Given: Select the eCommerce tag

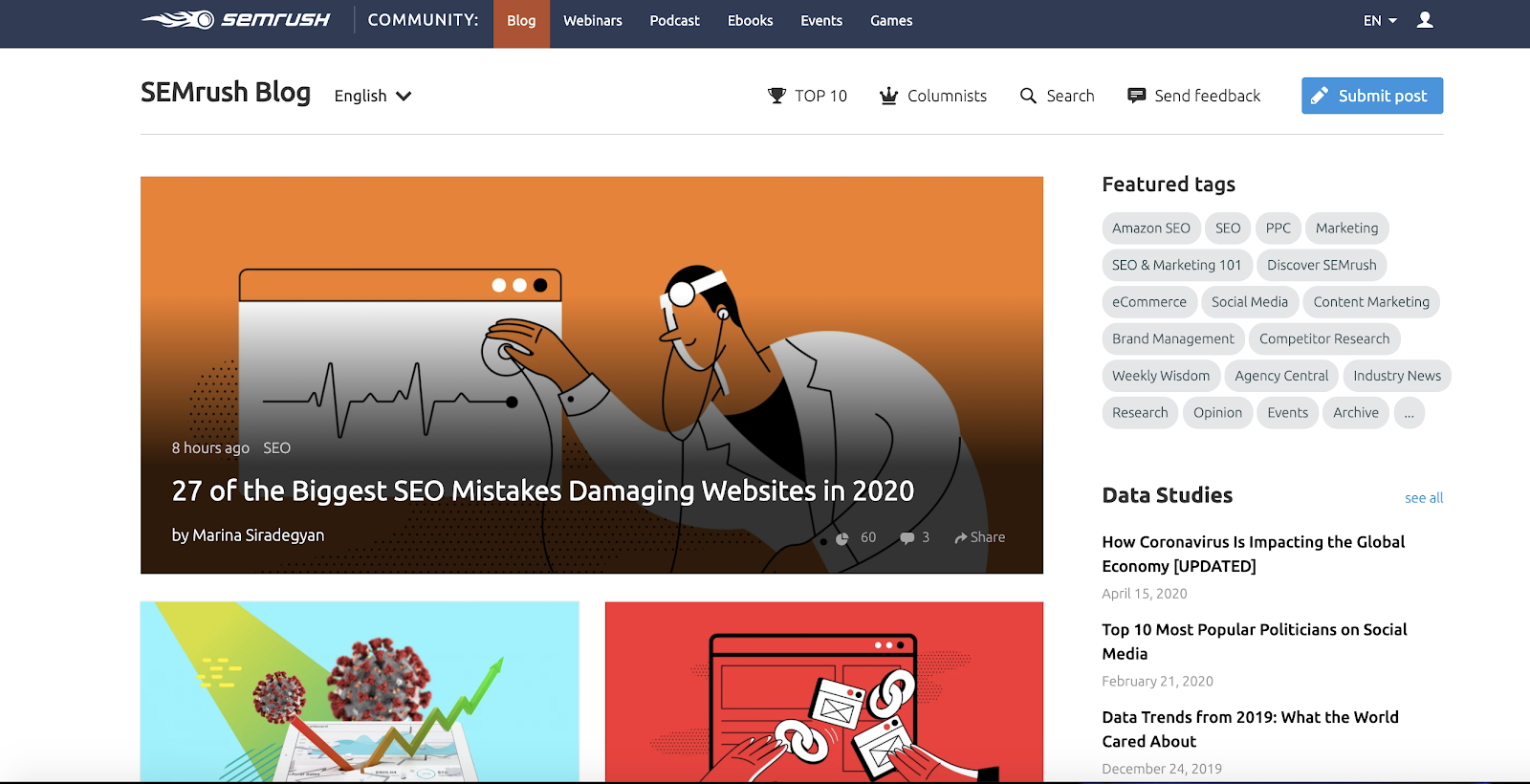Looking at the screenshot, I should point(1149,302).
